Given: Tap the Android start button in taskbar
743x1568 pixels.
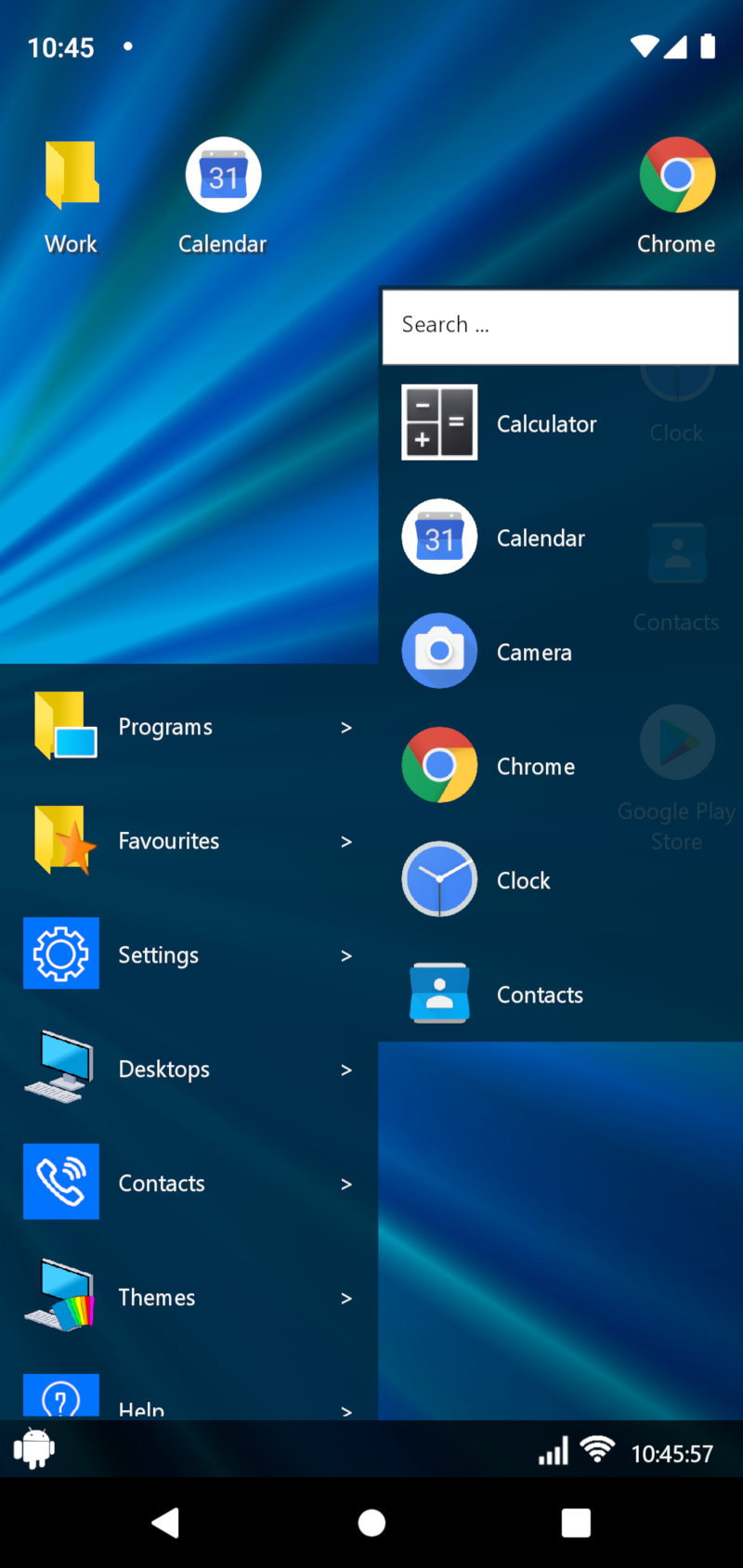Looking at the screenshot, I should click(34, 1448).
